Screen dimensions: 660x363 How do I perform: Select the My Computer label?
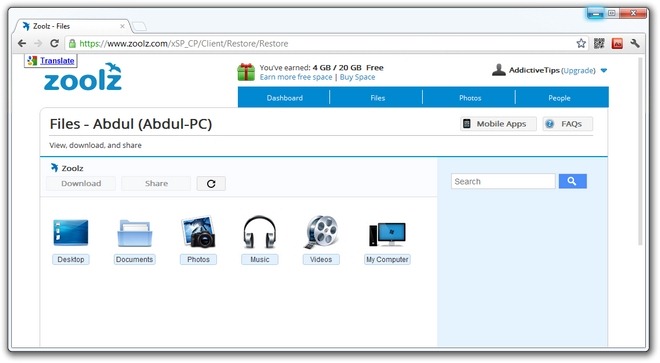[387, 259]
